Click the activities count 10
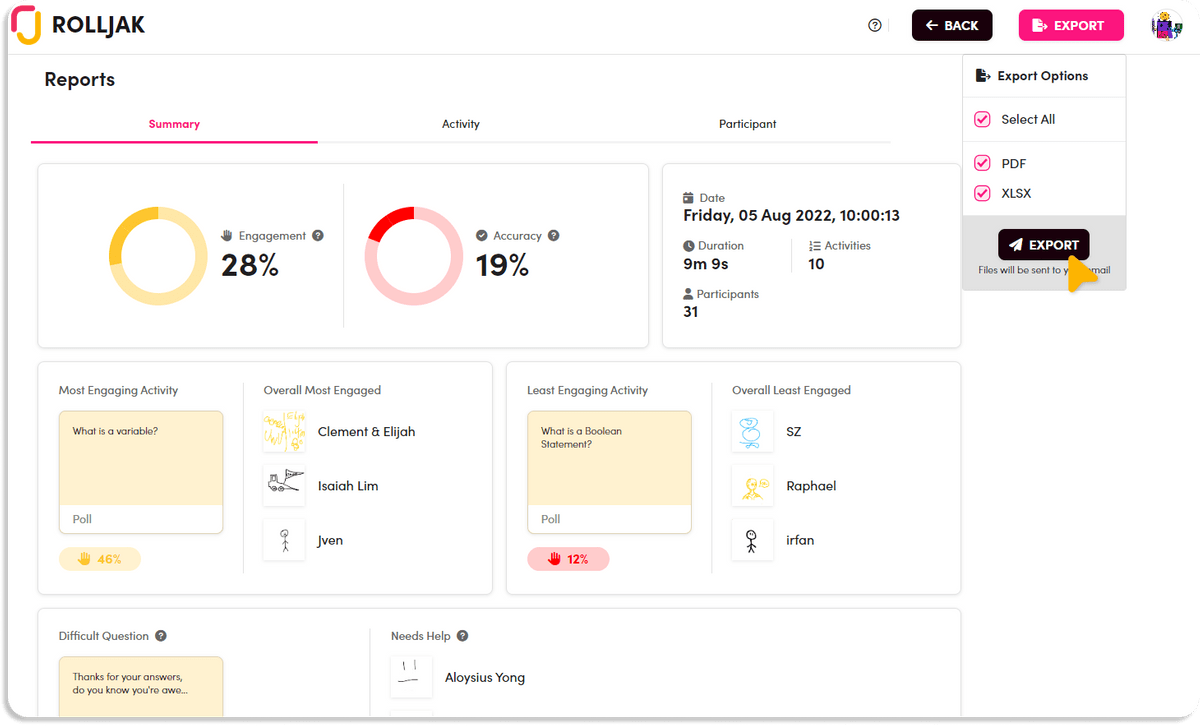 point(816,264)
